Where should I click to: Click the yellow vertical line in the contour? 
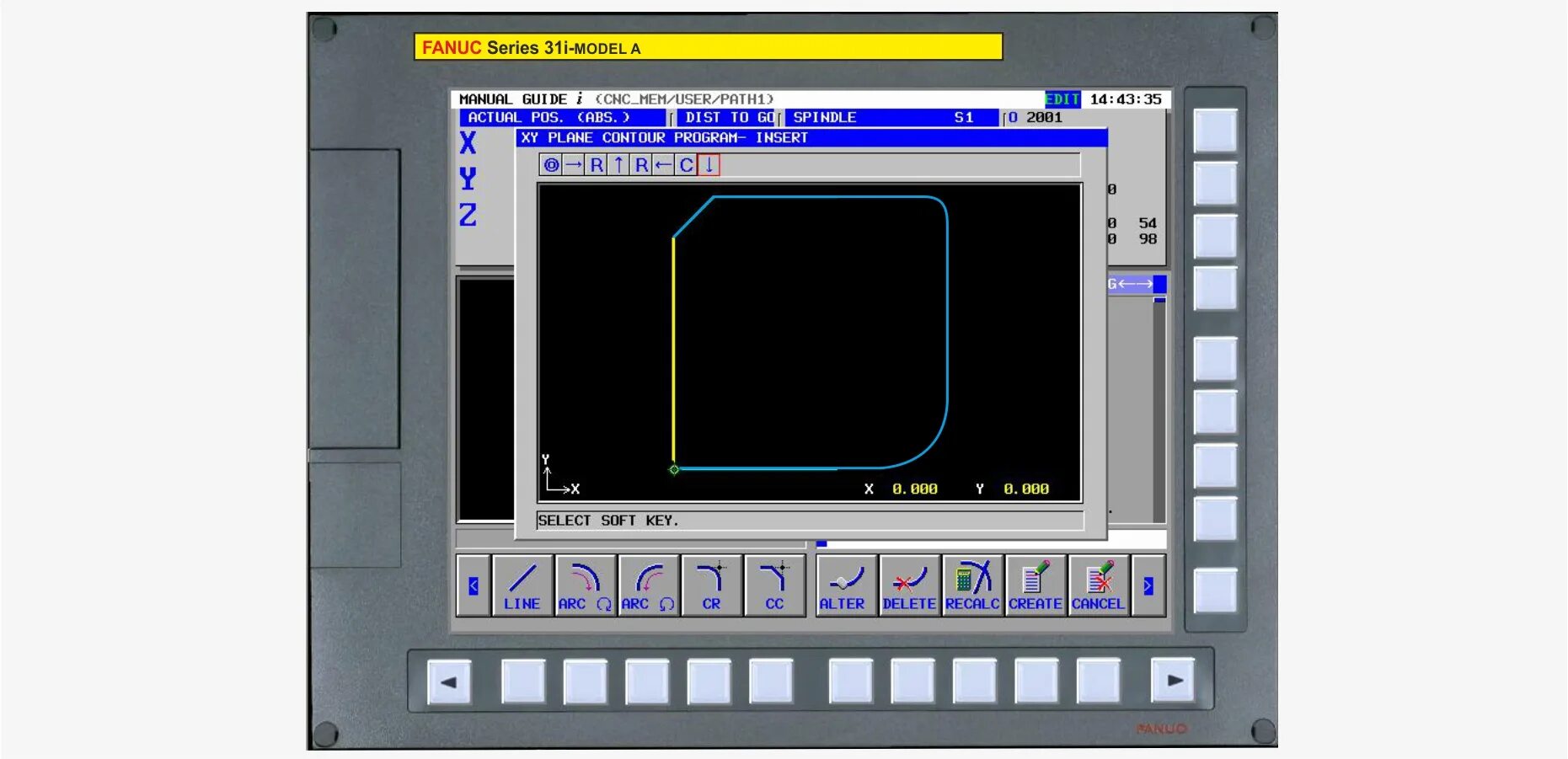pos(673,351)
